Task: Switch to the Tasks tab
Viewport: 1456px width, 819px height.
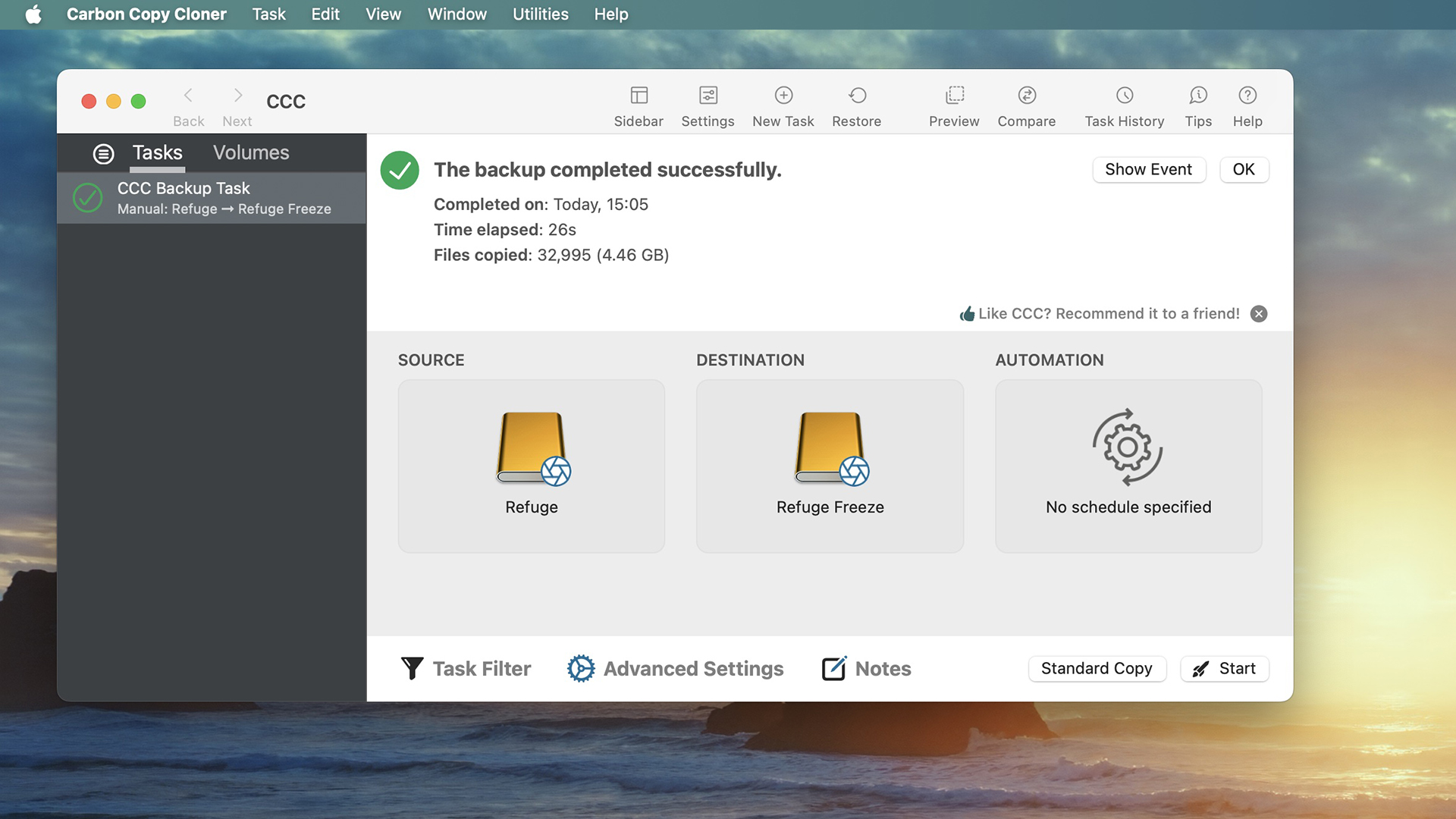Action: (x=157, y=152)
